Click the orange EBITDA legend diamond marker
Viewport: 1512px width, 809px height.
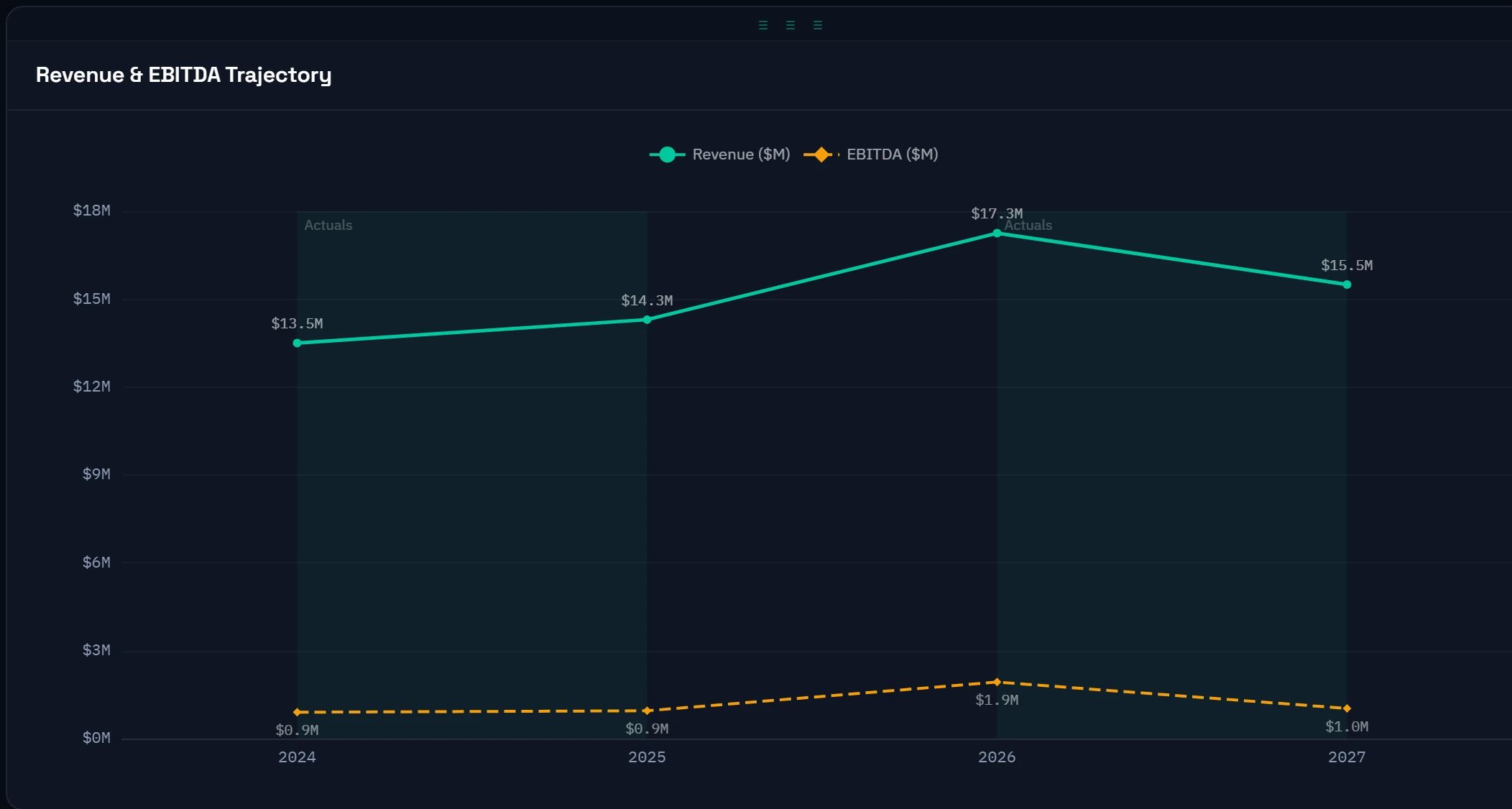pos(821,154)
